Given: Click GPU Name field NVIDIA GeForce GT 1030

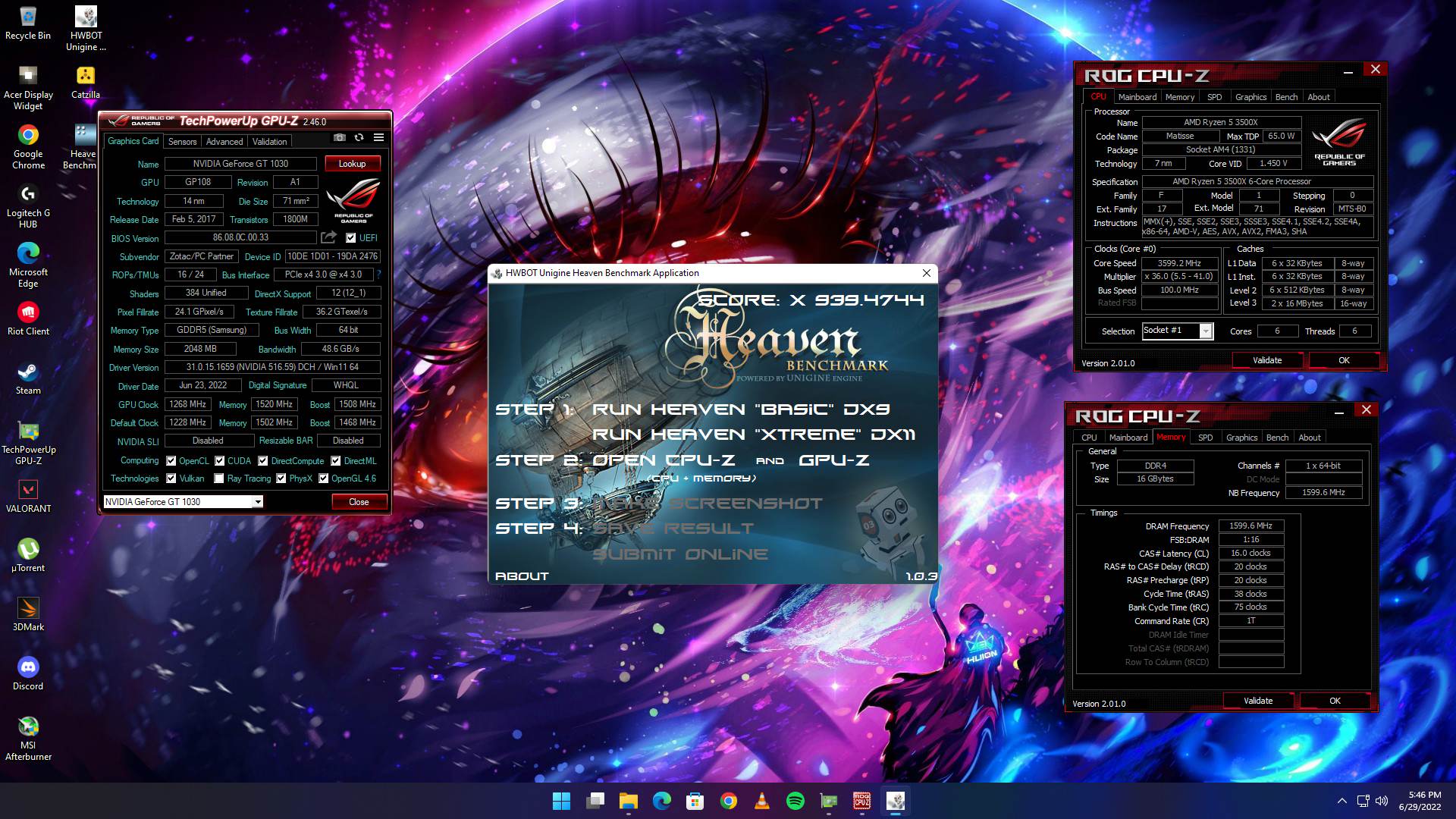Looking at the screenshot, I should pyautogui.click(x=240, y=164).
